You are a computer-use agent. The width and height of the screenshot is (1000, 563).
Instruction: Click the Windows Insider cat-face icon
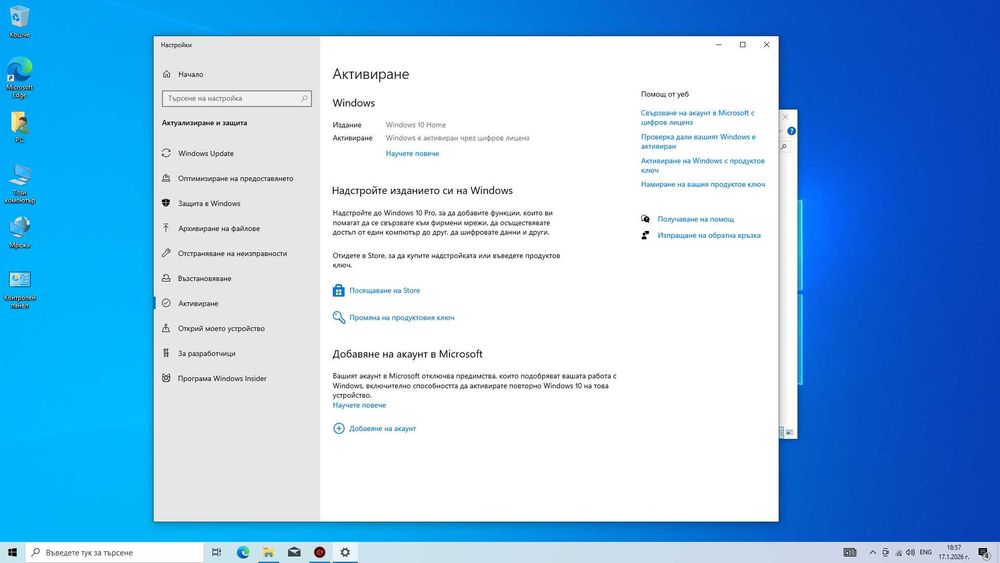tap(166, 378)
